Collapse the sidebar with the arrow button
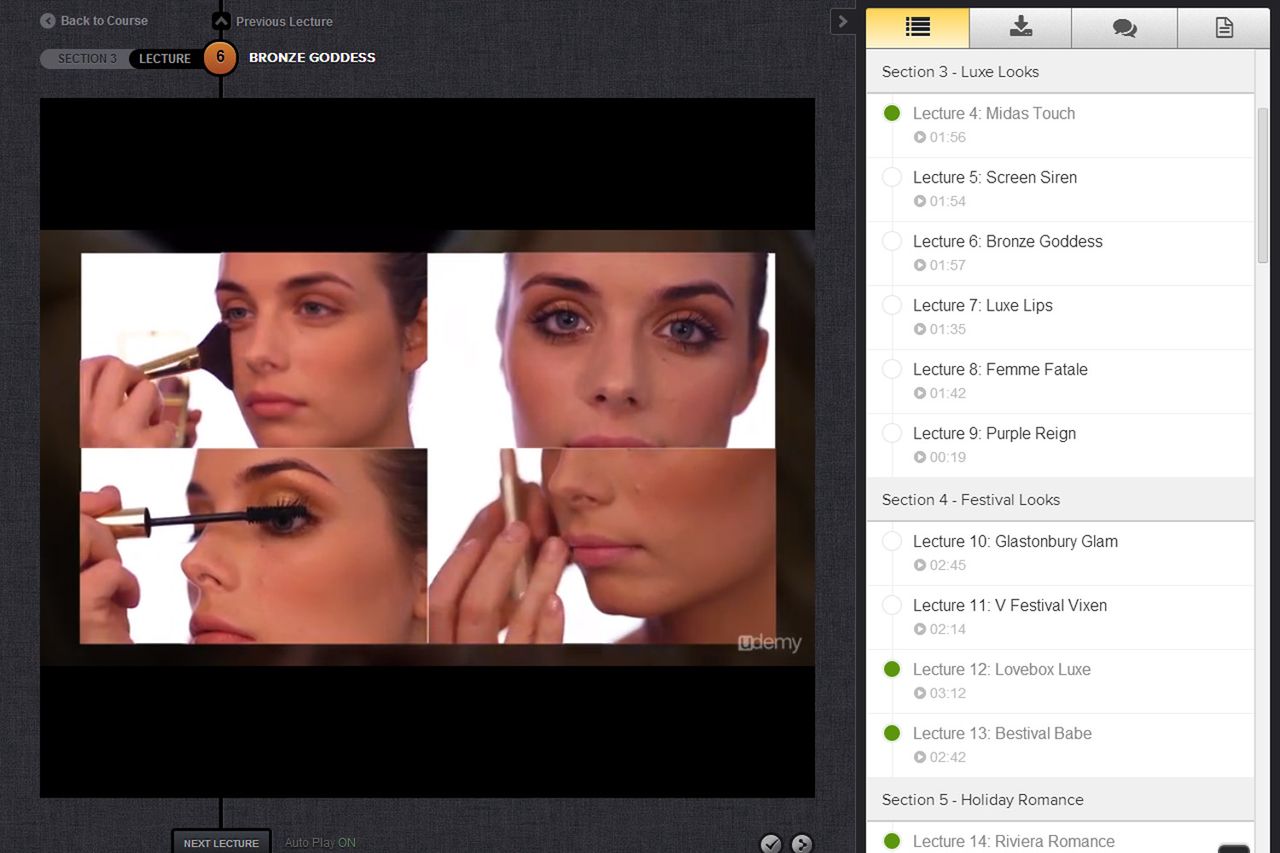 843,21
